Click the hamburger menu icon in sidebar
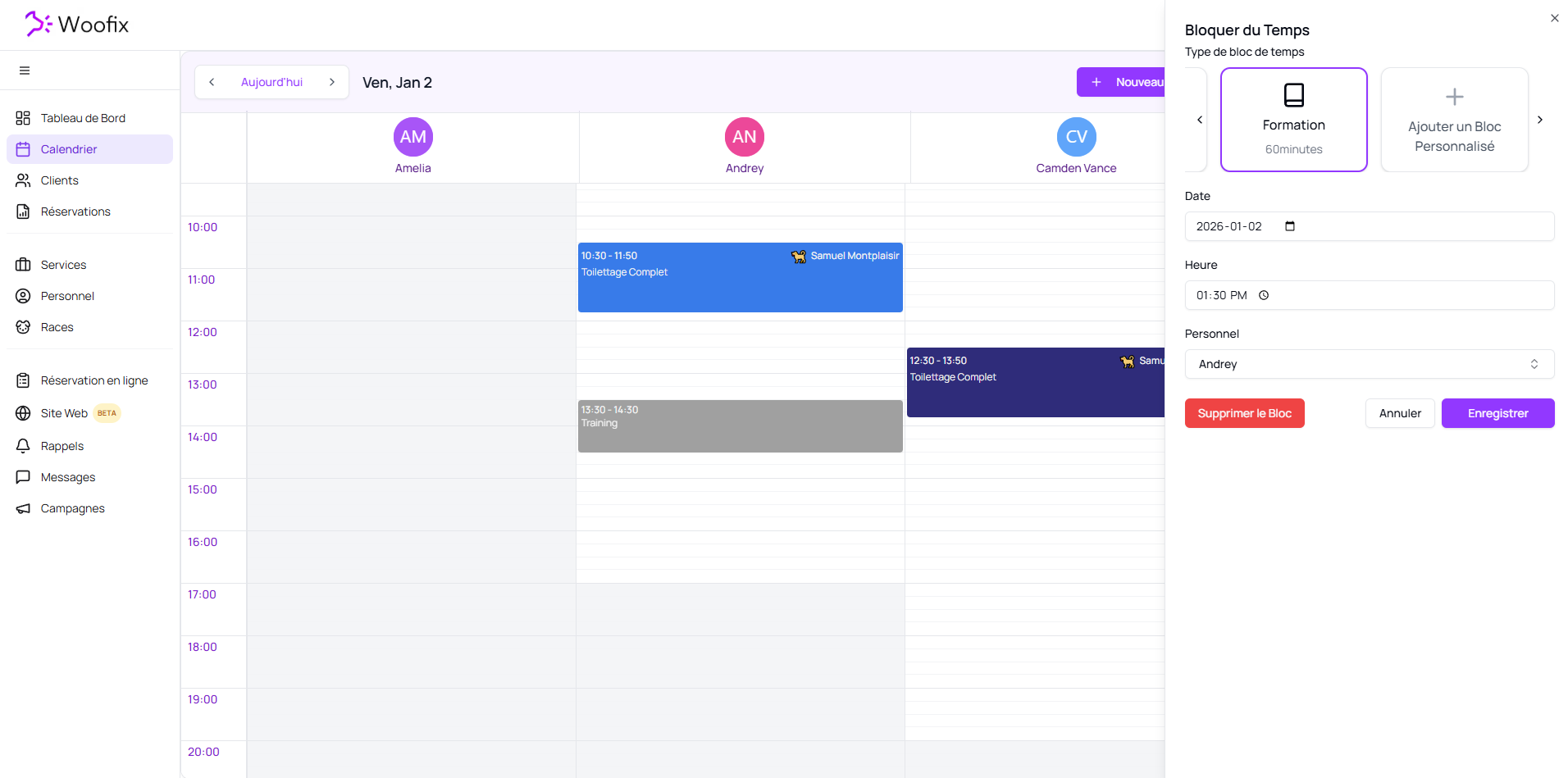Screen dimensions: 1568x778 click(25, 71)
